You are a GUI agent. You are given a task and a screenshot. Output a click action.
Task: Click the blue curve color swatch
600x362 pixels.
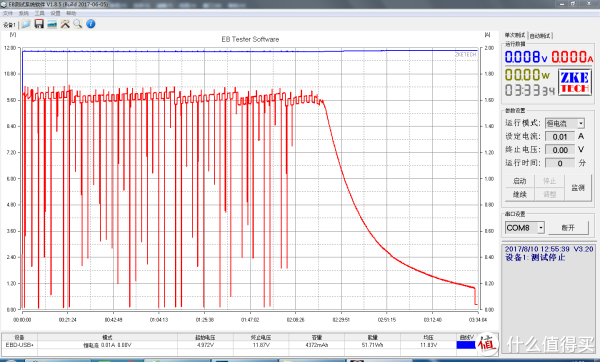[x=466, y=345]
